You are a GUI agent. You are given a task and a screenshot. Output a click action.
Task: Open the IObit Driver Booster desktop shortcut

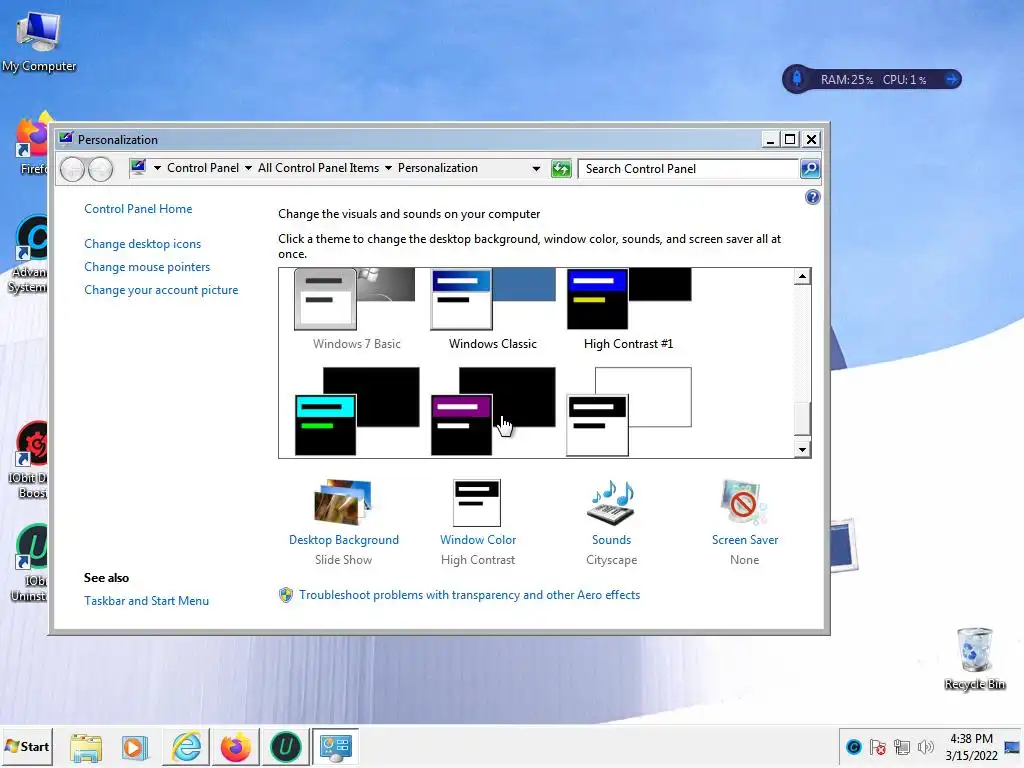(x=29, y=460)
